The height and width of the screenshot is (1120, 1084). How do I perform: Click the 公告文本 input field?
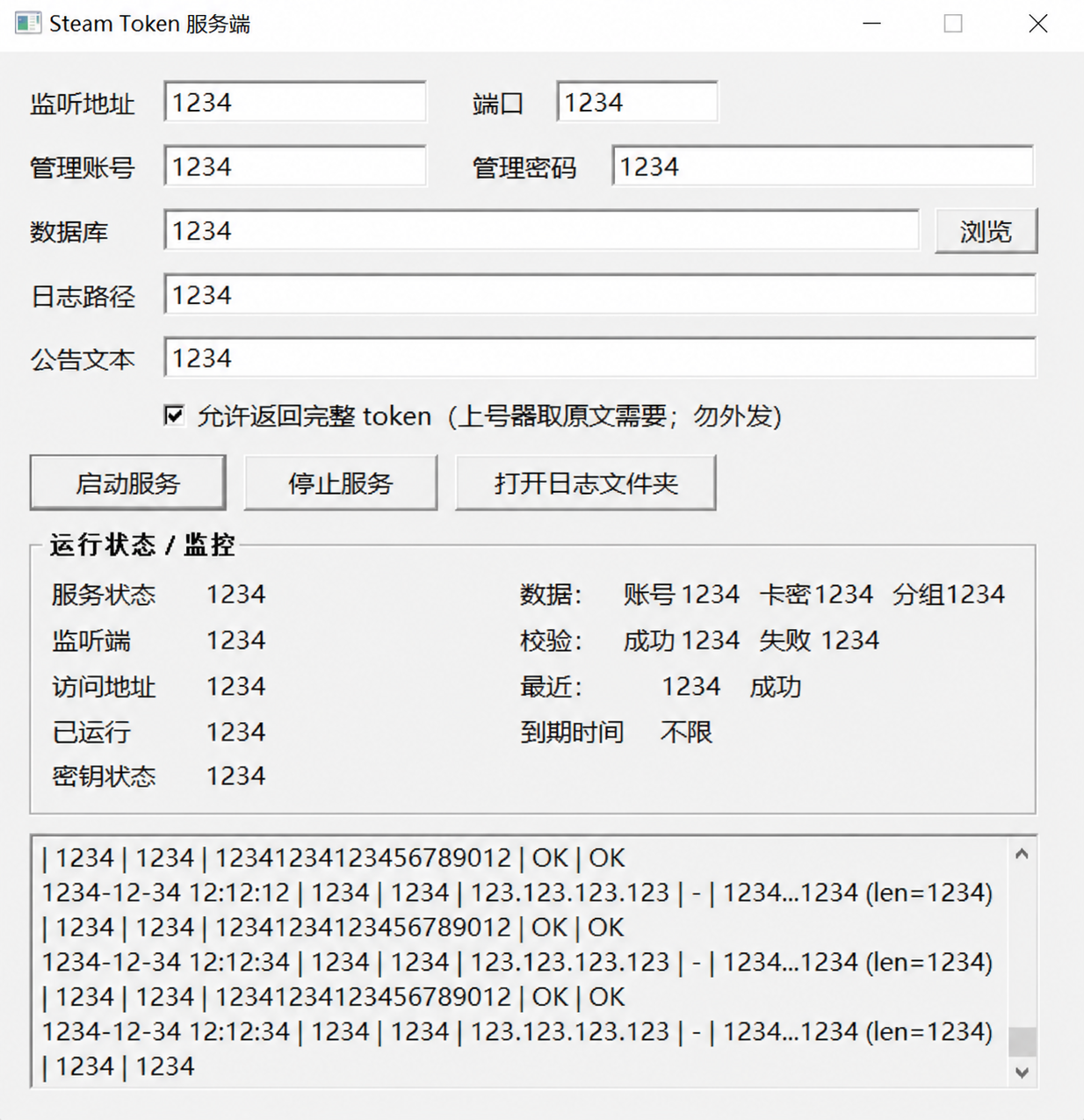[x=600, y=358]
